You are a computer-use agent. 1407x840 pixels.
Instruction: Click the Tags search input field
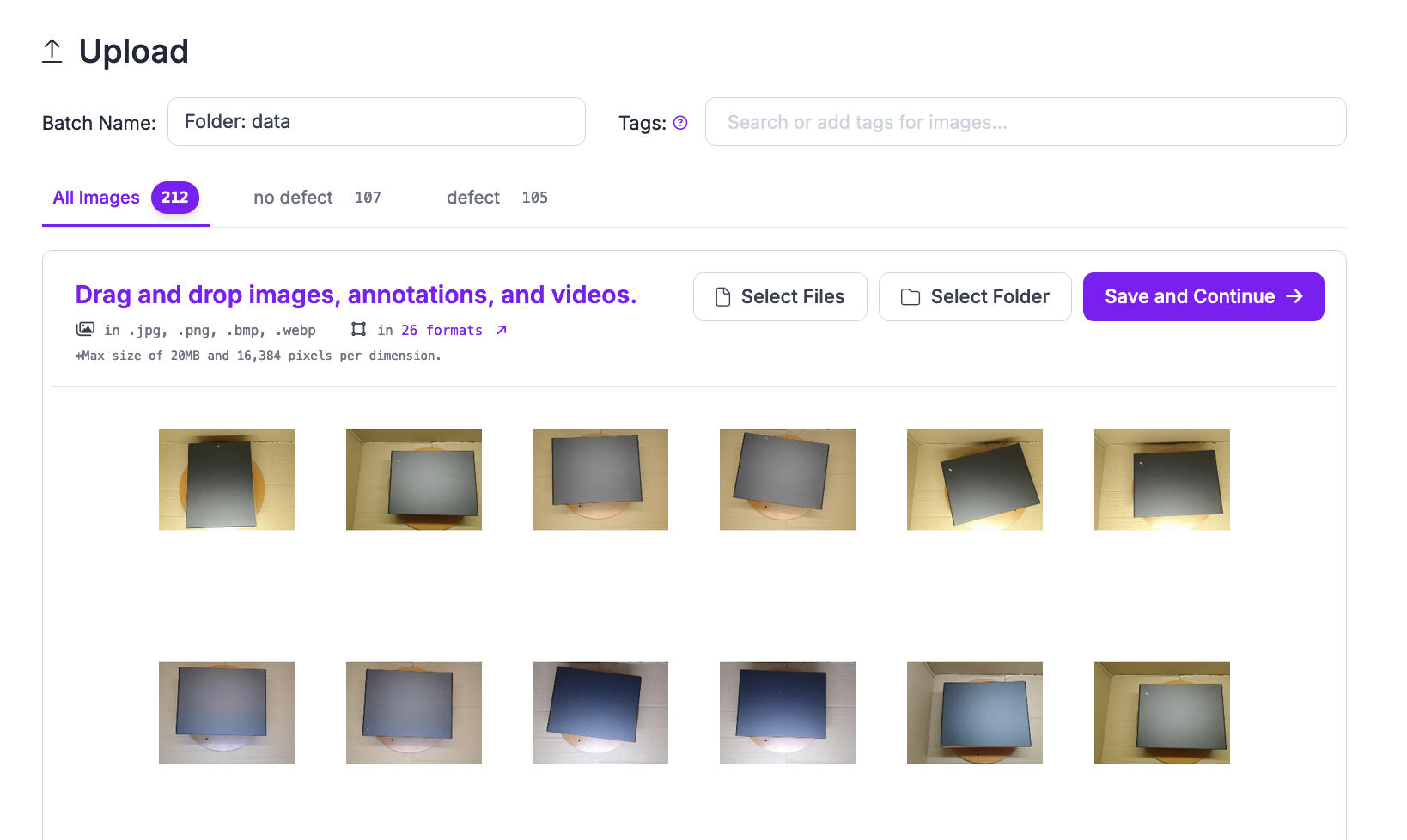pos(1026,122)
